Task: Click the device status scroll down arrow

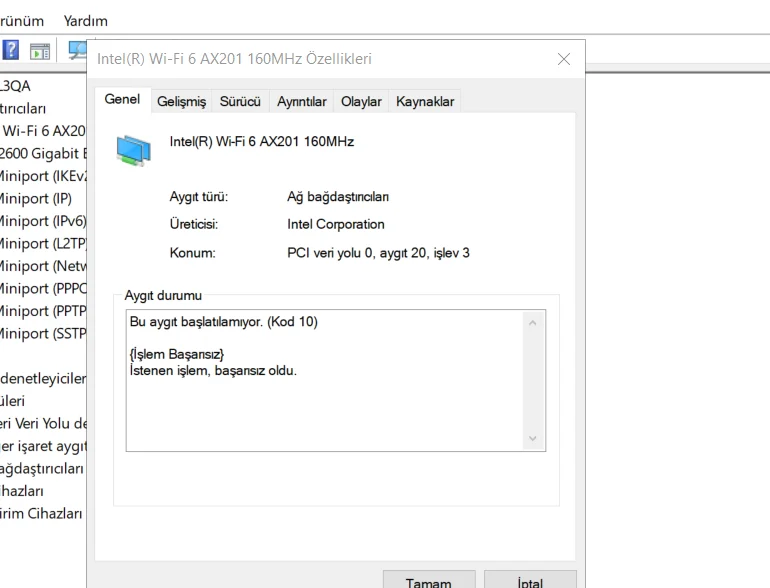Action: click(x=532, y=438)
